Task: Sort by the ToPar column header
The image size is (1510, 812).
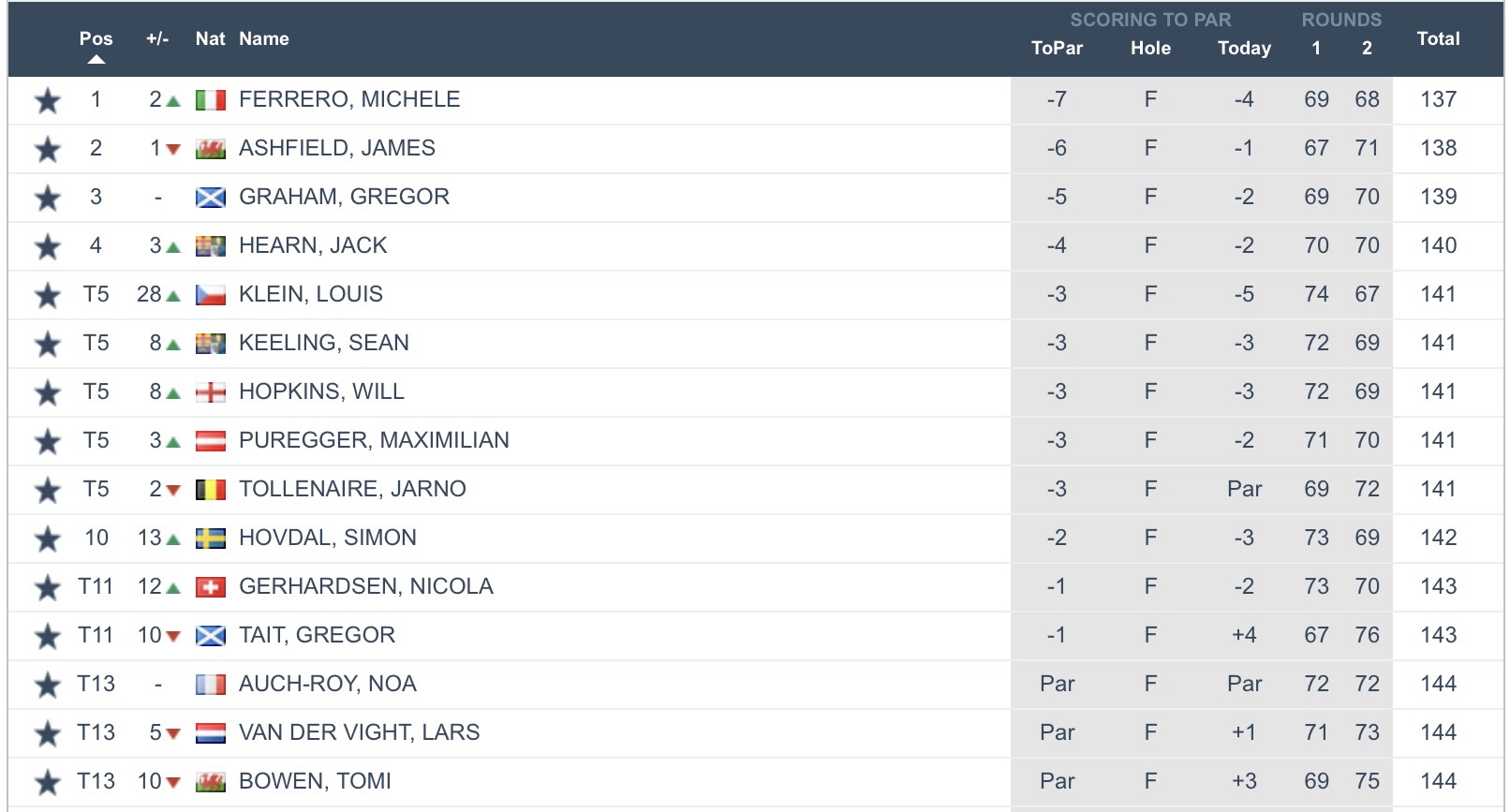Action: point(1057,48)
